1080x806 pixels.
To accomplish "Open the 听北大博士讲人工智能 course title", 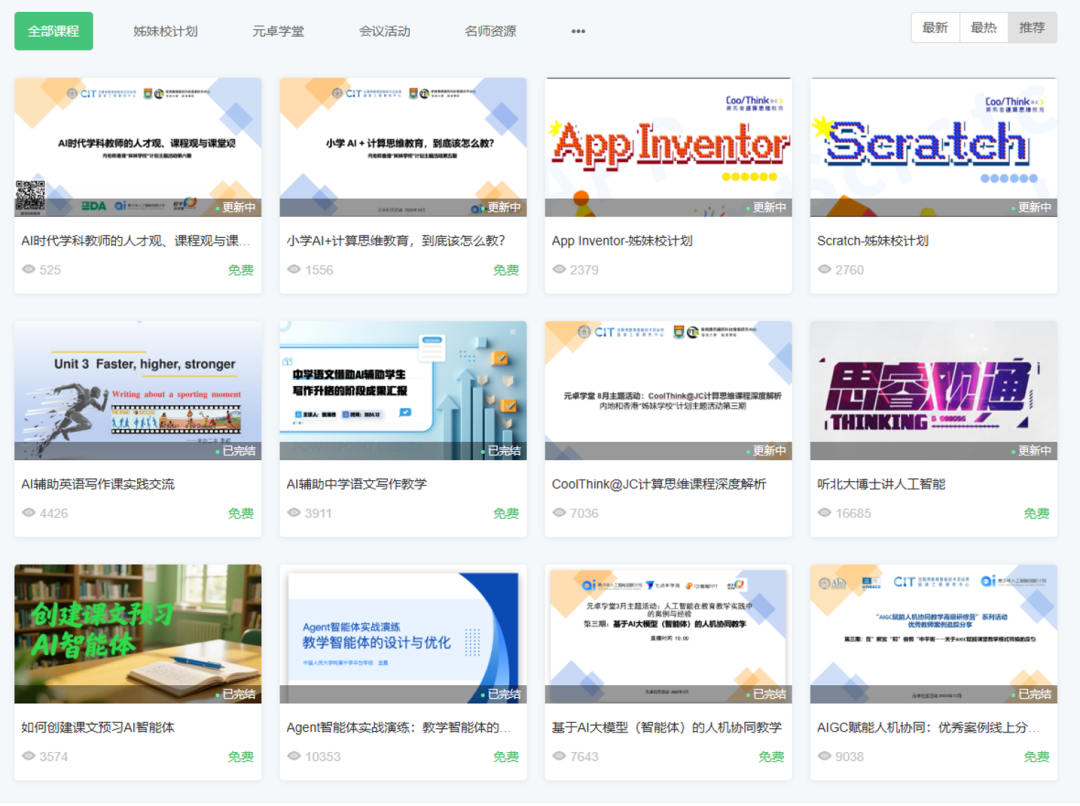I will click(881, 484).
